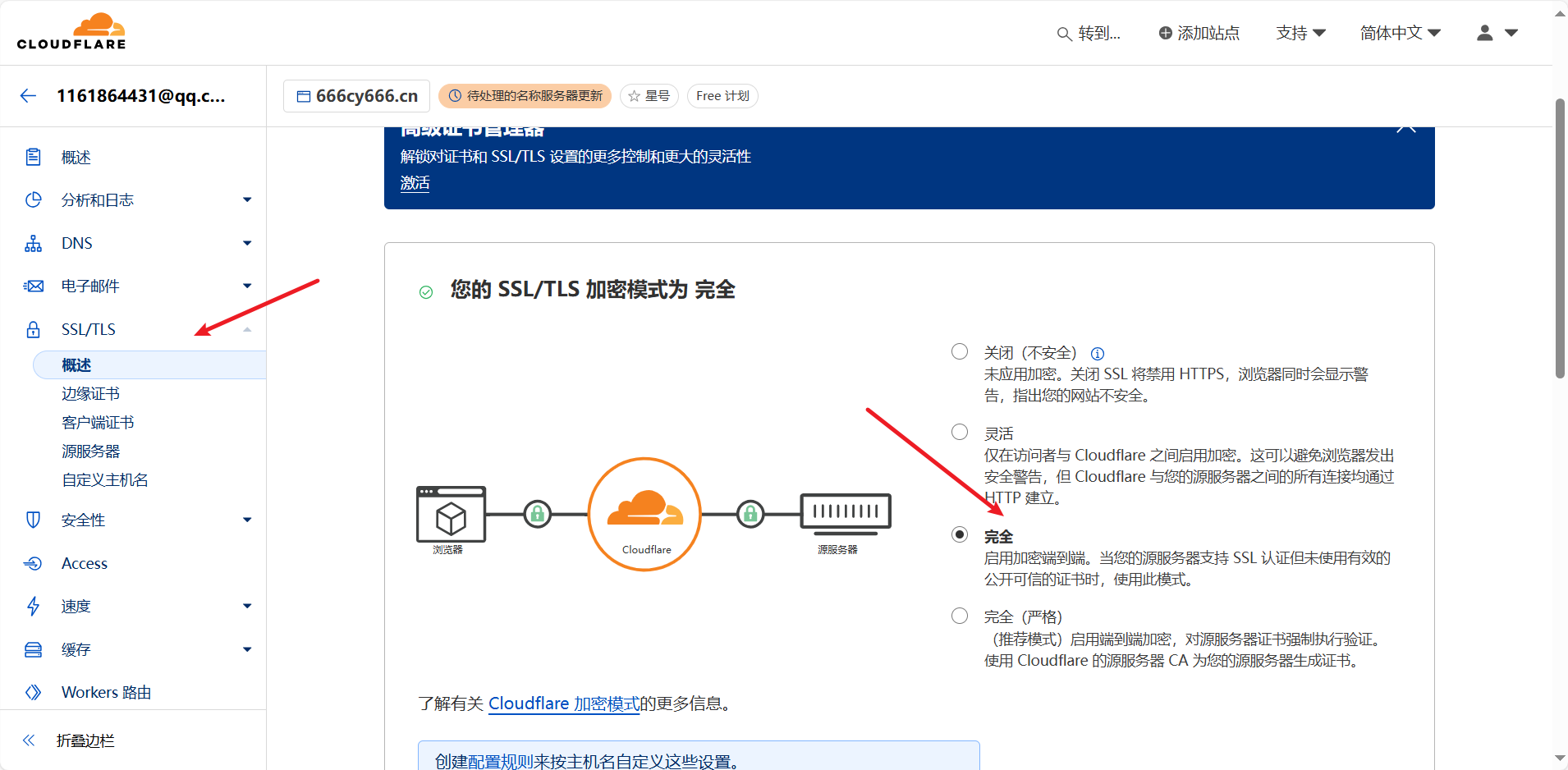1568x770 pixels.
Task: Select the 完全 encryption mode radio
Action: click(959, 534)
